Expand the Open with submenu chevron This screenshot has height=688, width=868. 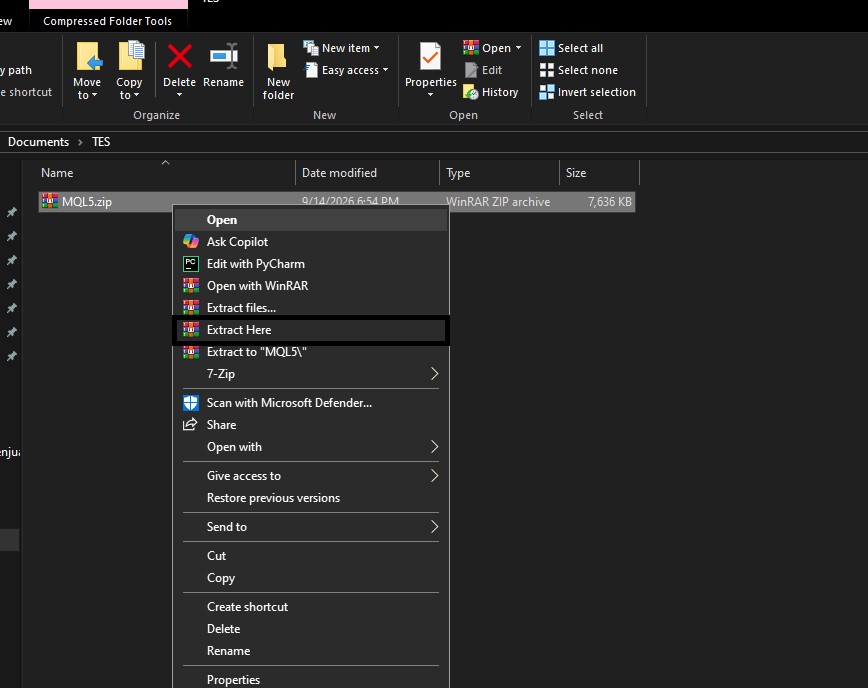(x=435, y=447)
